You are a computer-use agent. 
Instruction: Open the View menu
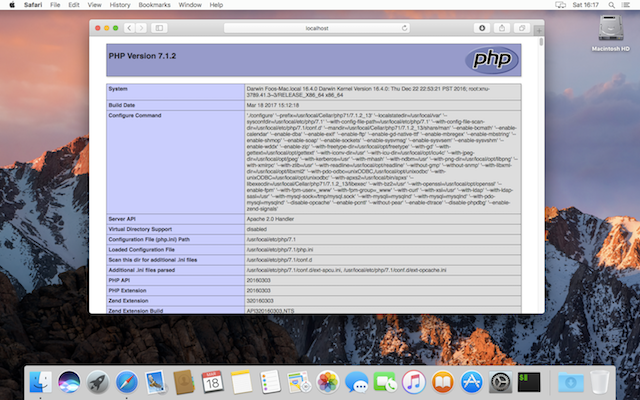click(x=94, y=5)
